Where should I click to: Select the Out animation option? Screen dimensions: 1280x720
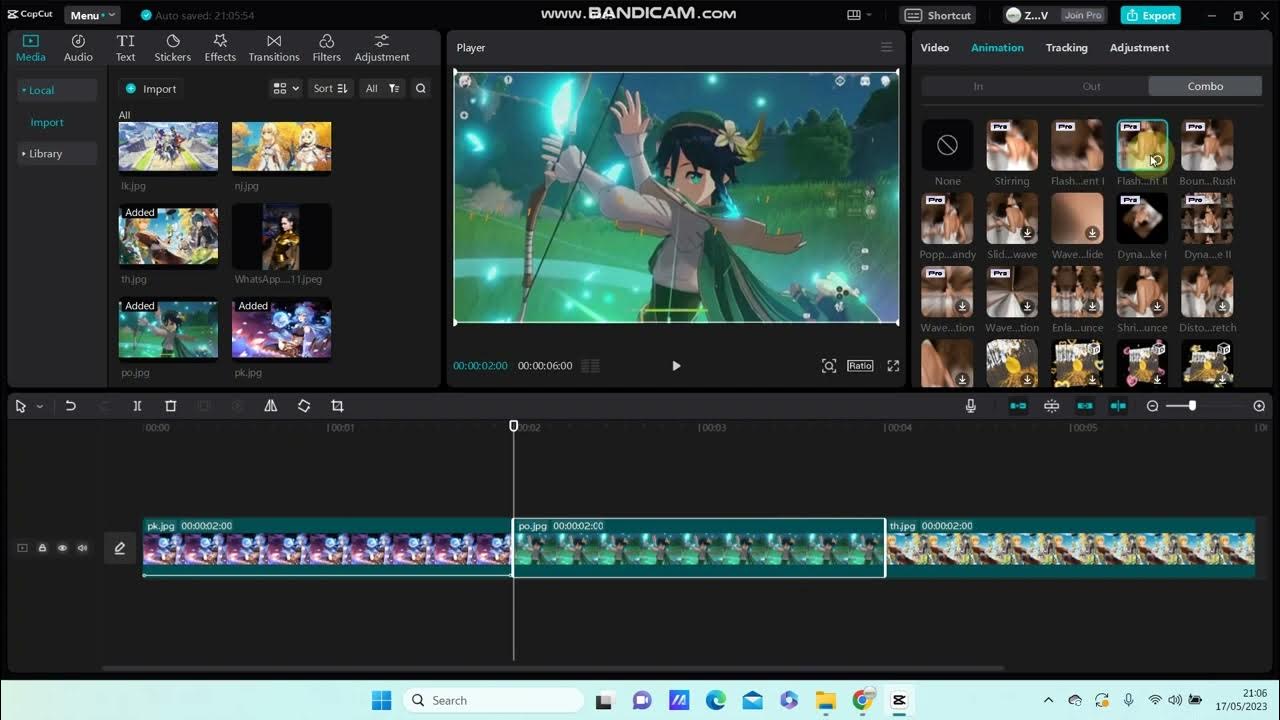[1091, 86]
